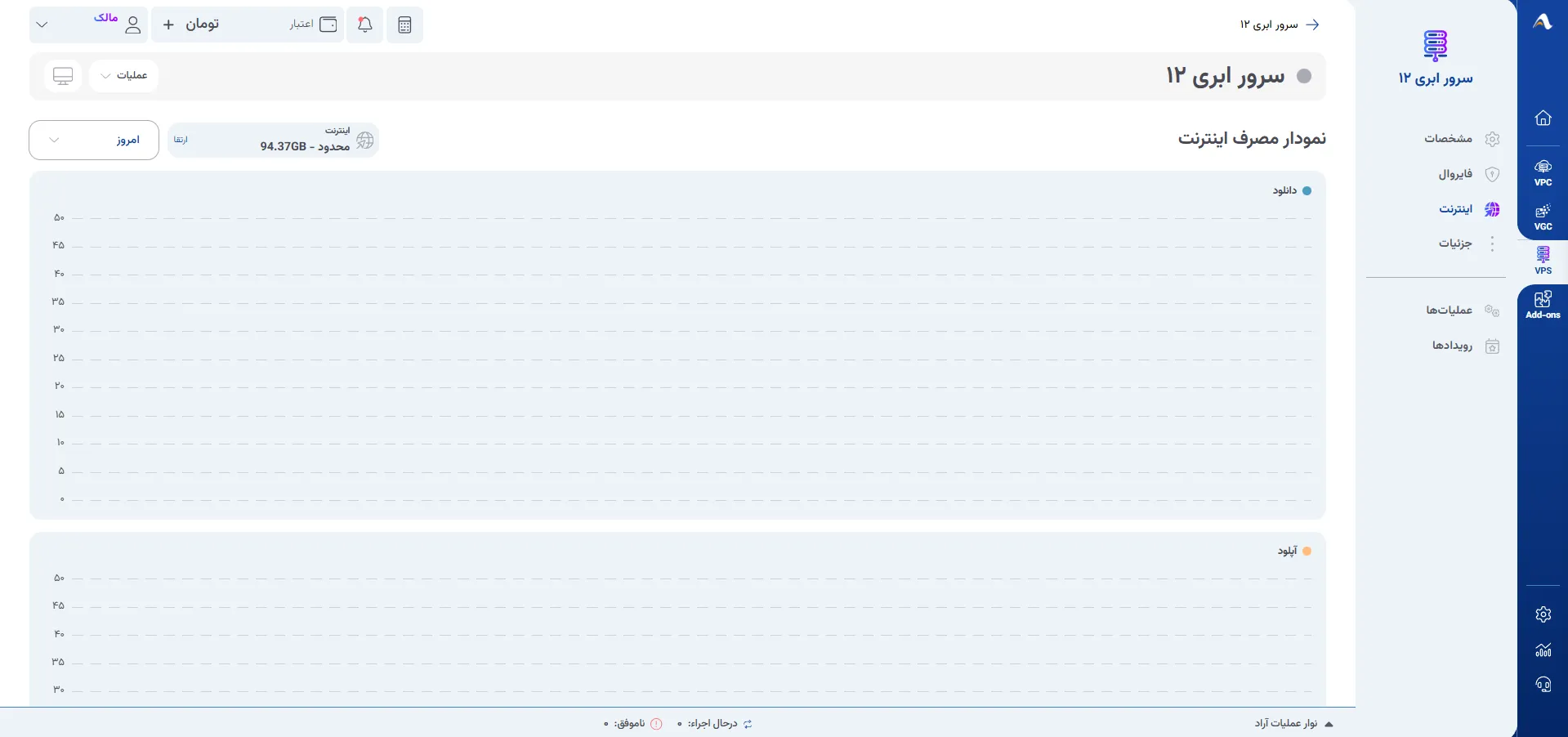The height and width of the screenshot is (737, 1568).
Task: Expand the امروز time range dropdown
Action: (94, 140)
